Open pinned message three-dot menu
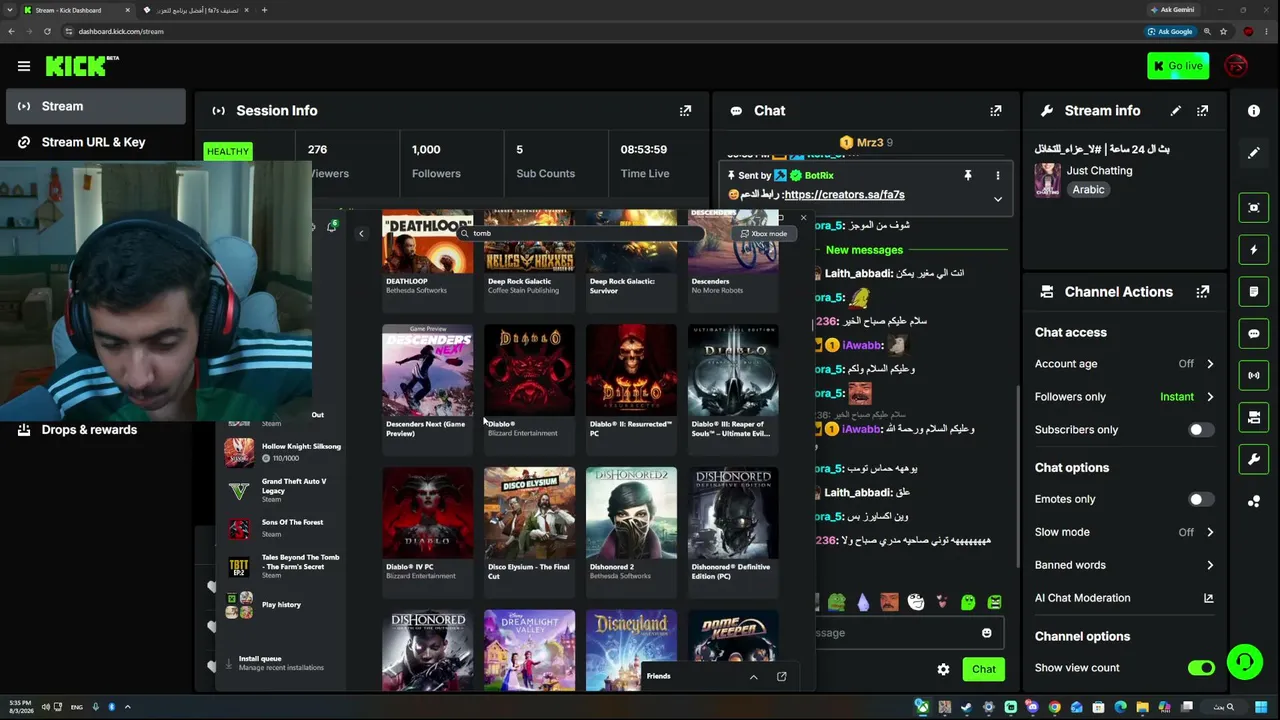 click(x=997, y=176)
